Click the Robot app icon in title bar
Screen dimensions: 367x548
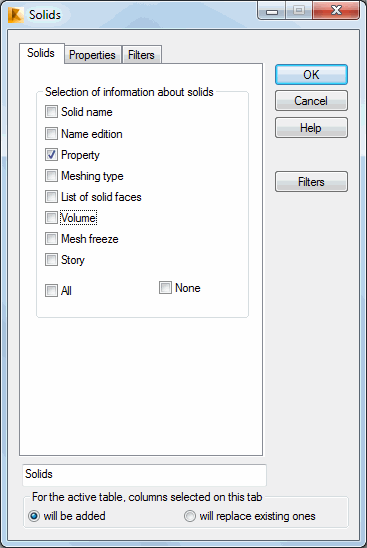pyautogui.click(x=16, y=15)
